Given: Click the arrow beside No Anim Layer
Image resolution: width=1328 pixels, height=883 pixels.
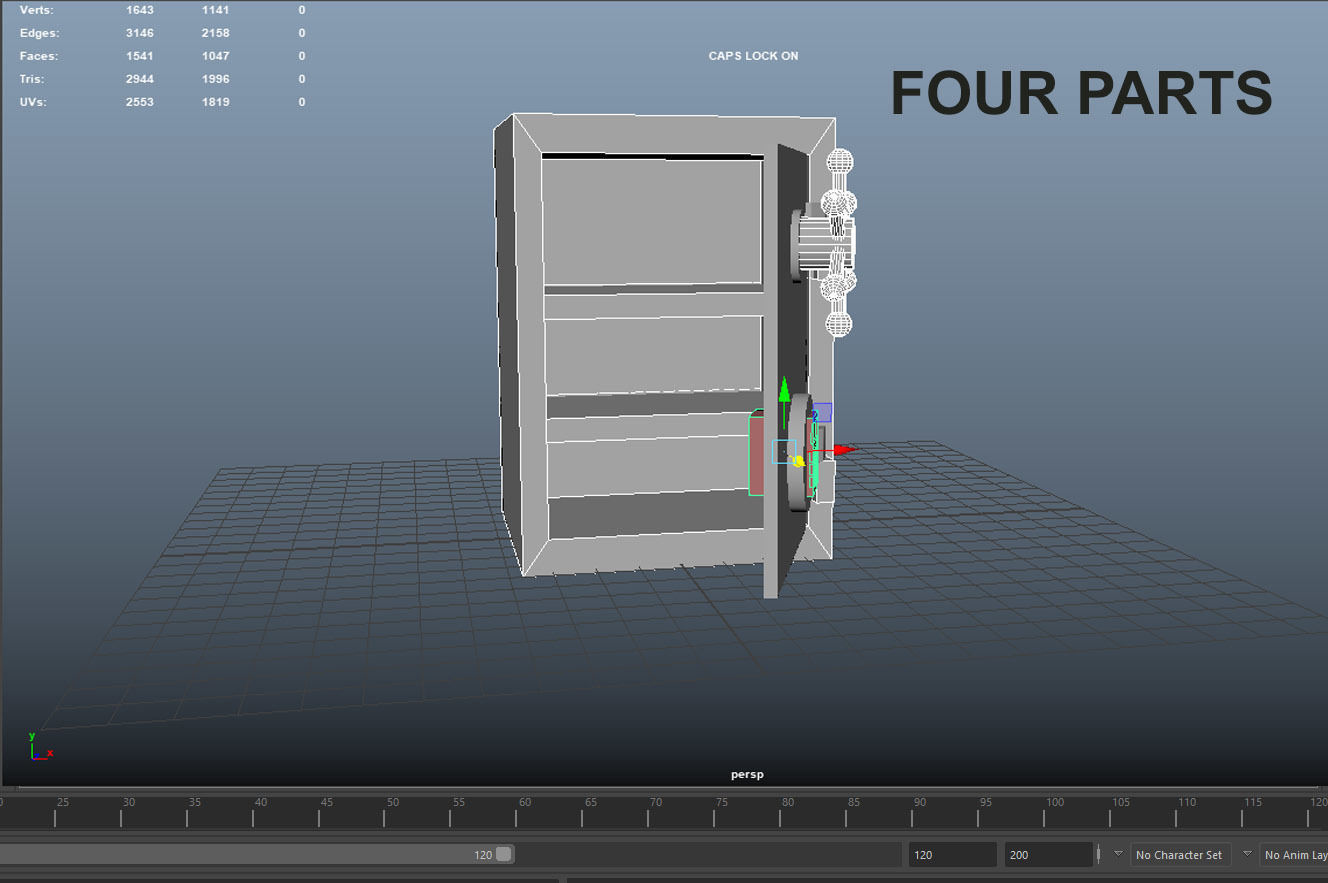Looking at the screenshot, I should (1246, 854).
